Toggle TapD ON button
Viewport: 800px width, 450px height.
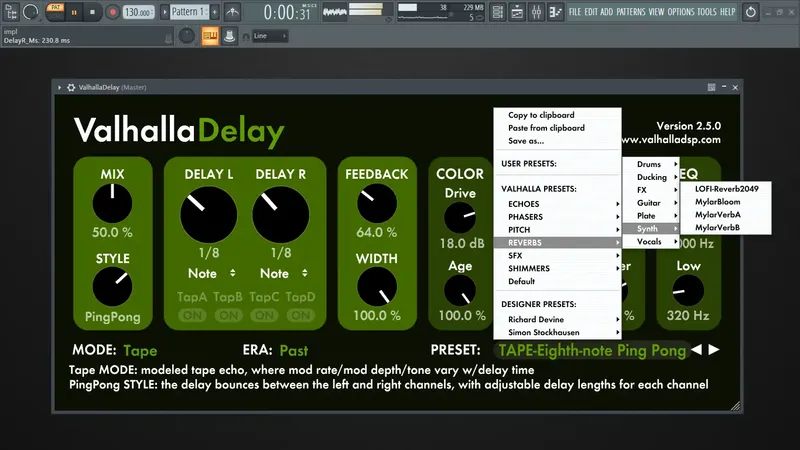[300, 315]
